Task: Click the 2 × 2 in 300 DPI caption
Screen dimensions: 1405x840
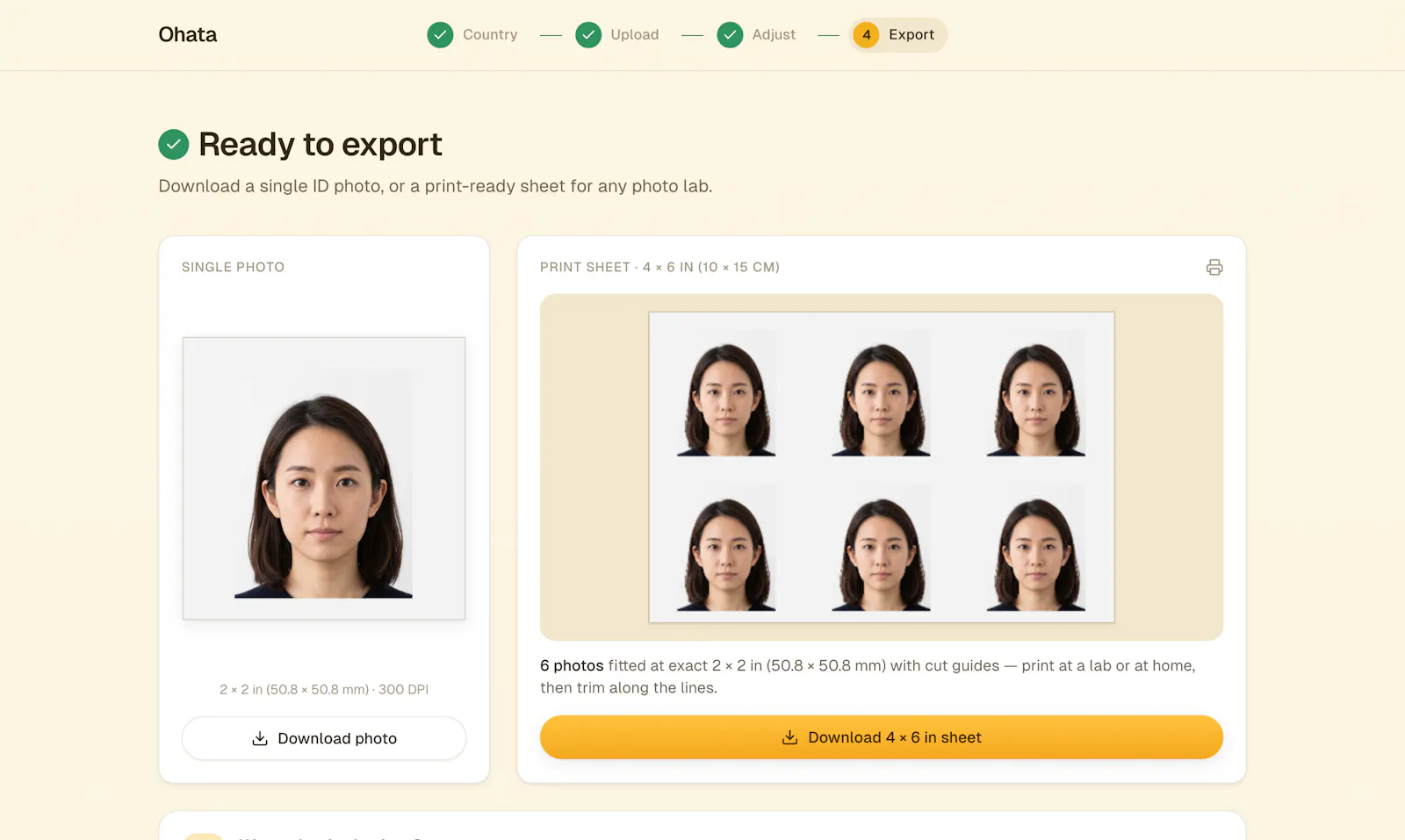Action: click(324, 689)
